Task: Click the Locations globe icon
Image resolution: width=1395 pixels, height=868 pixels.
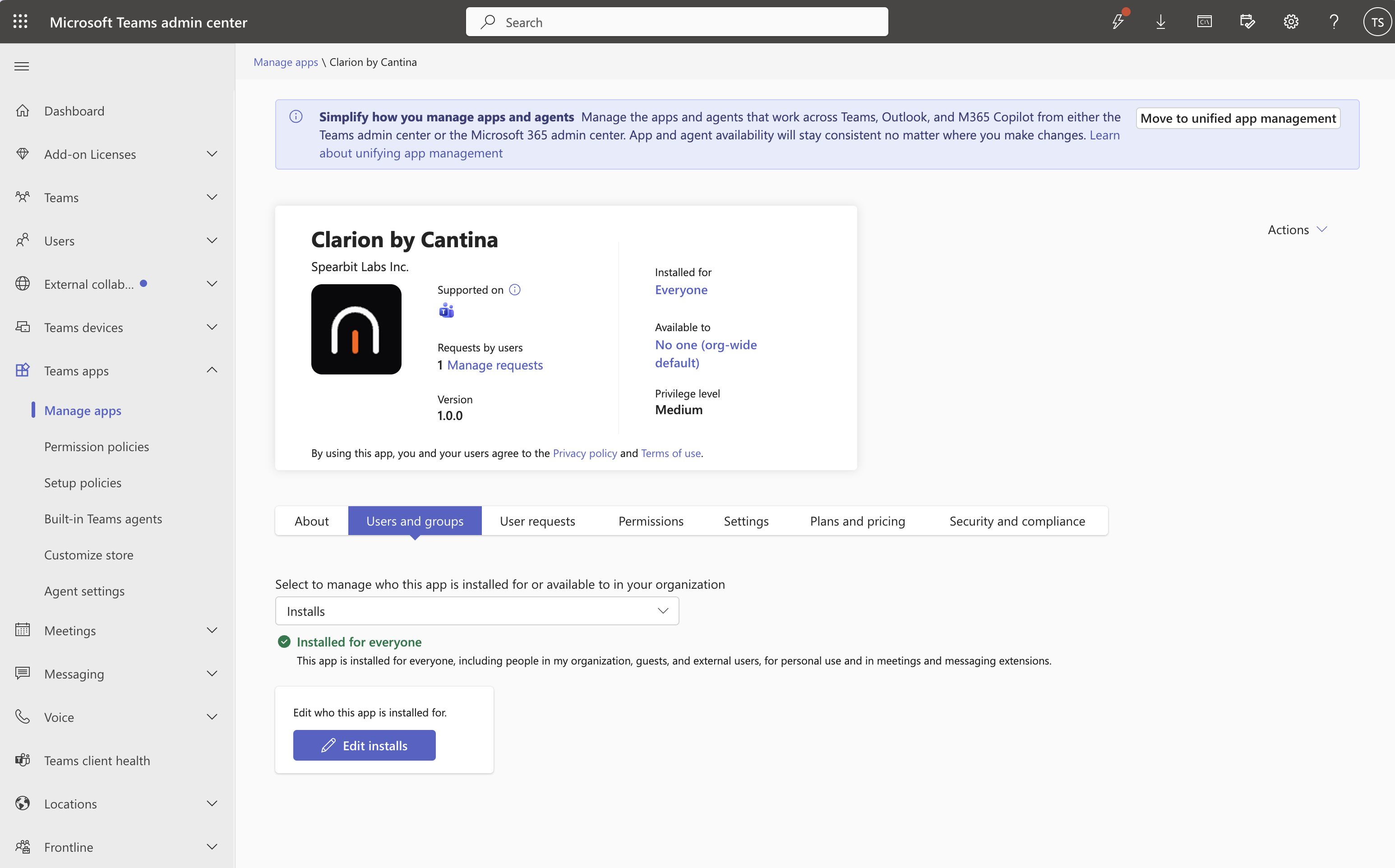Action: click(x=23, y=803)
